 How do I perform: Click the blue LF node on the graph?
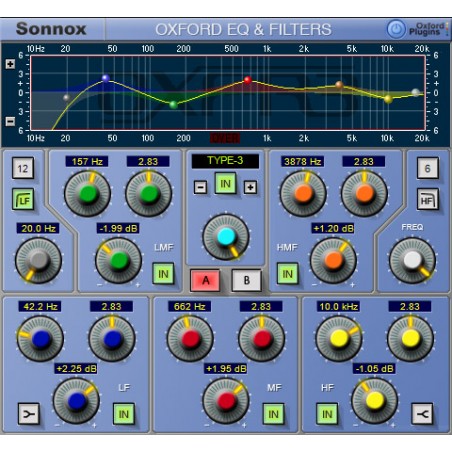click(106, 79)
